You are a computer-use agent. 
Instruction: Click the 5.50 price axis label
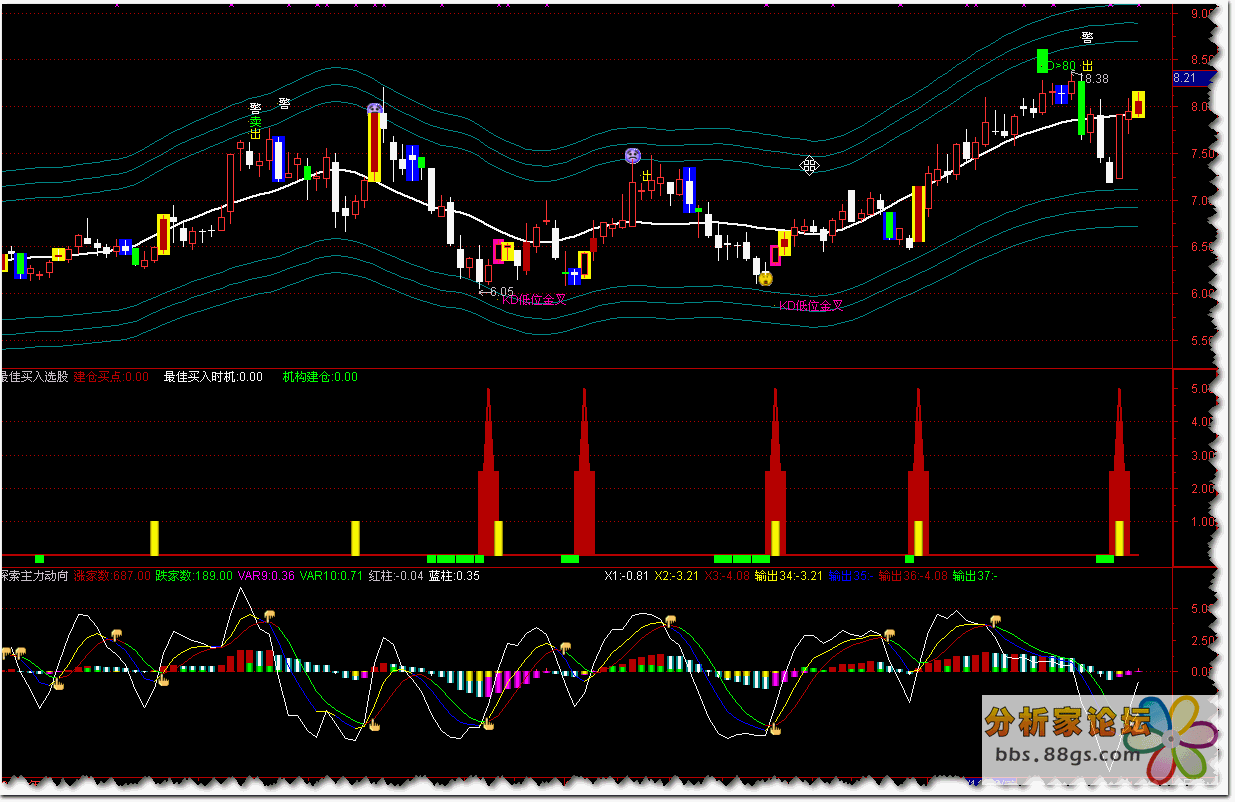pos(1200,341)
